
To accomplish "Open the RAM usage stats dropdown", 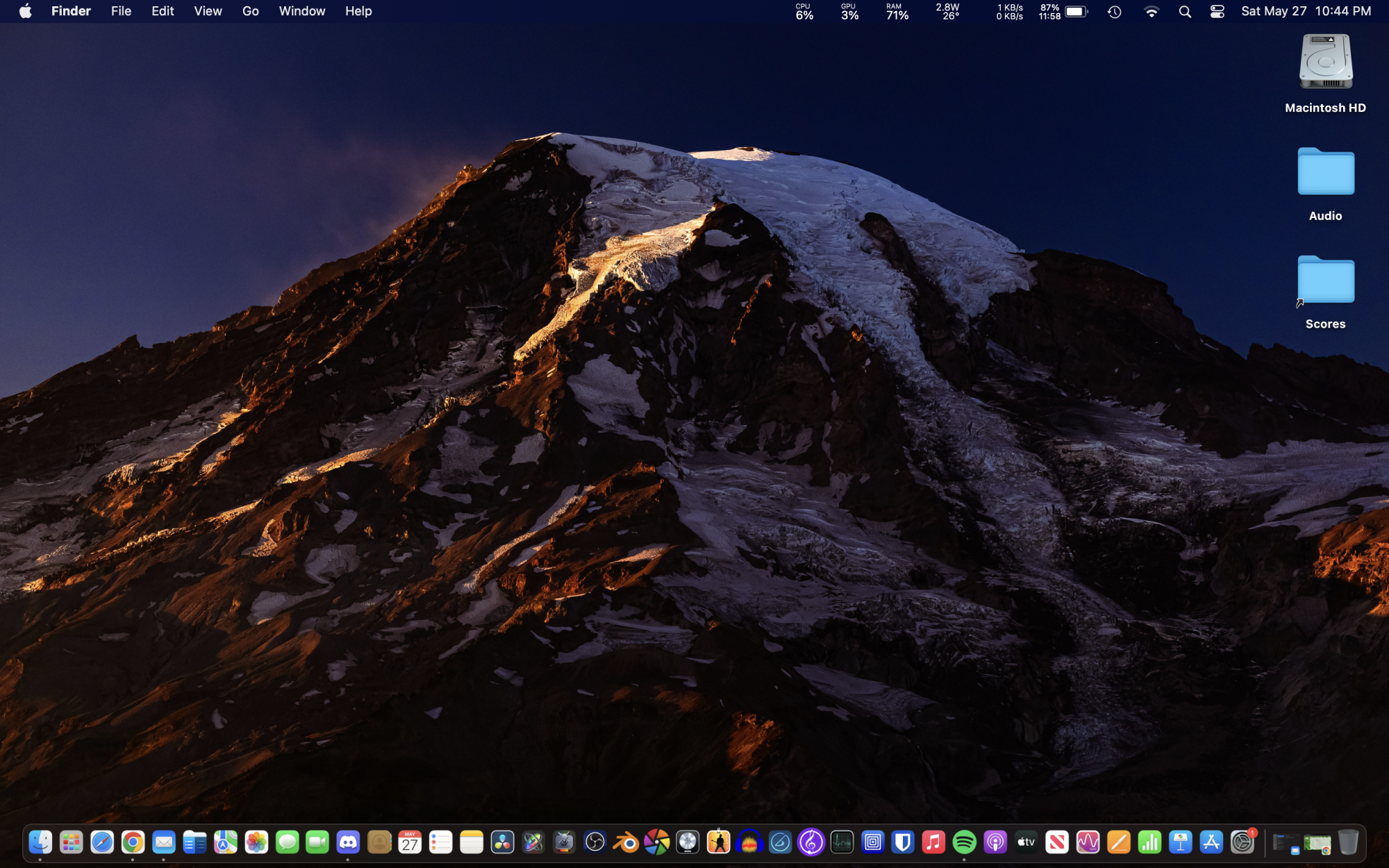I will coord(897,12).
